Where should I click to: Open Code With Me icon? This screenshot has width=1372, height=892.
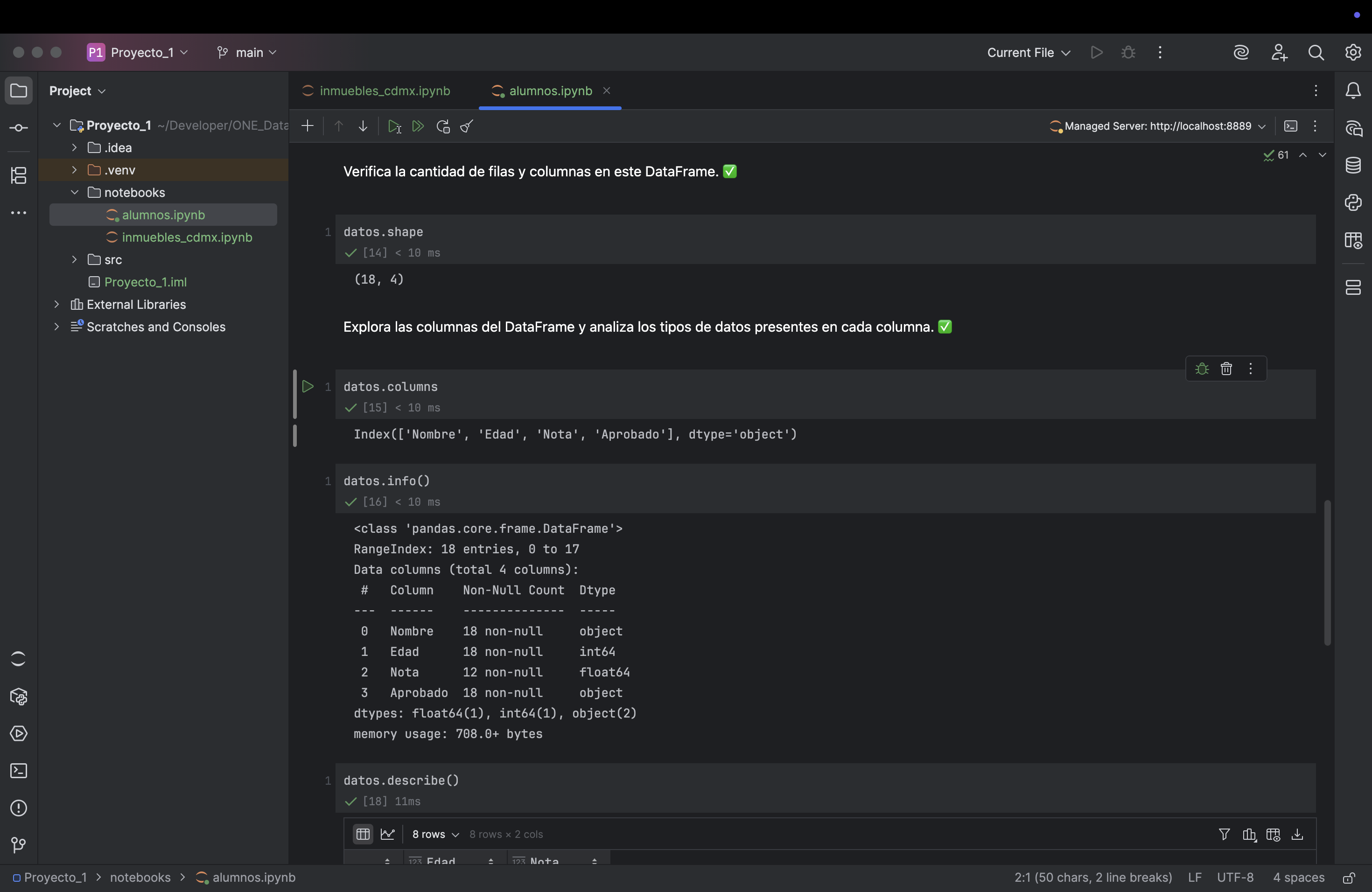[1279, 52]
